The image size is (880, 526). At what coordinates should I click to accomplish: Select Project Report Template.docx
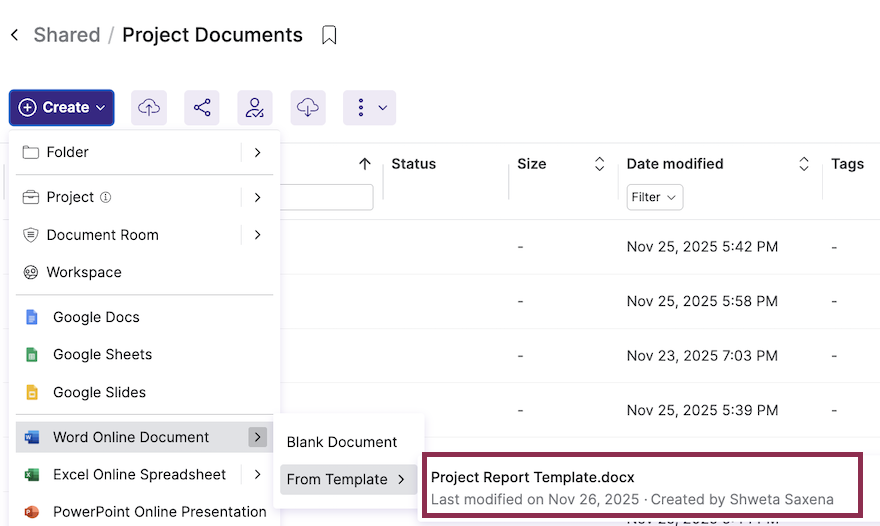click(642, 487)
